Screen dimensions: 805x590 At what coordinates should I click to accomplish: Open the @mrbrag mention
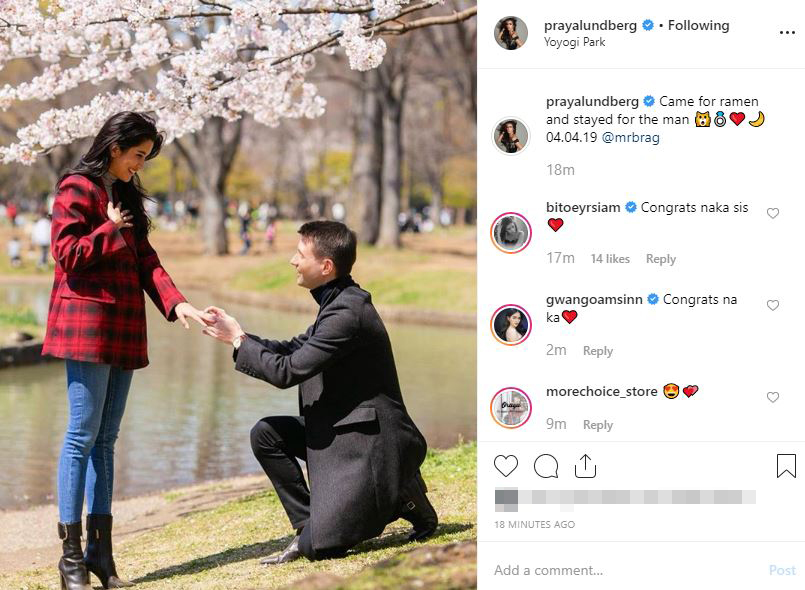(x=630, y=138)
